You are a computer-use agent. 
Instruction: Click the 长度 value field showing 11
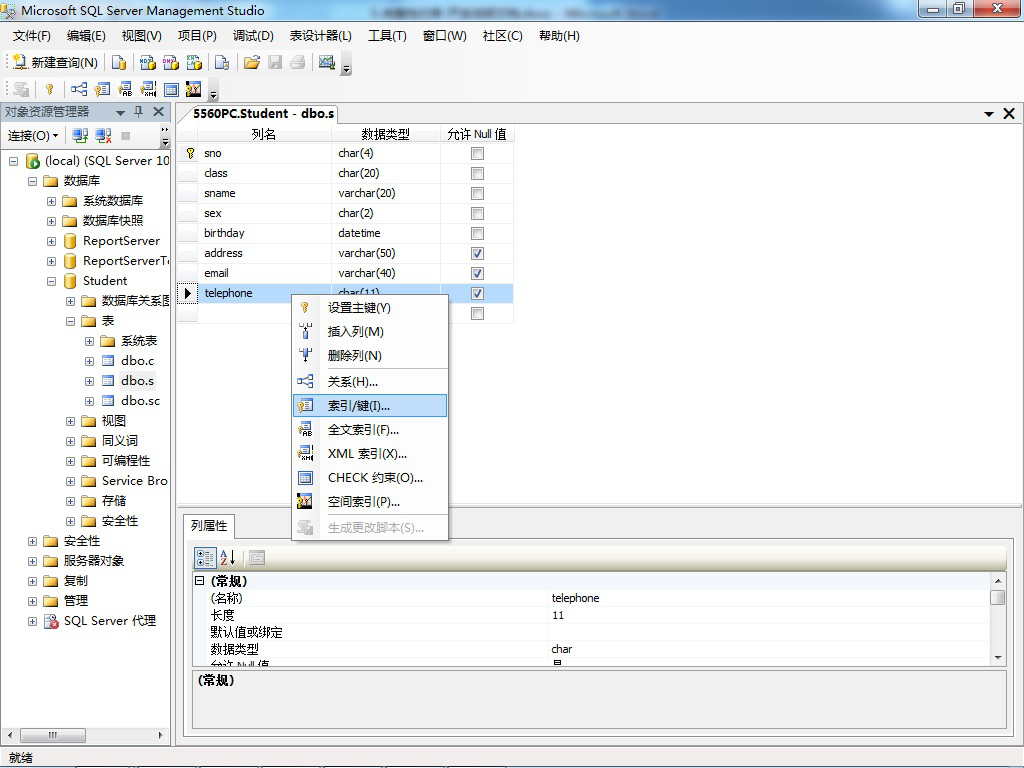pyautogui.click(x=769, y=615)
